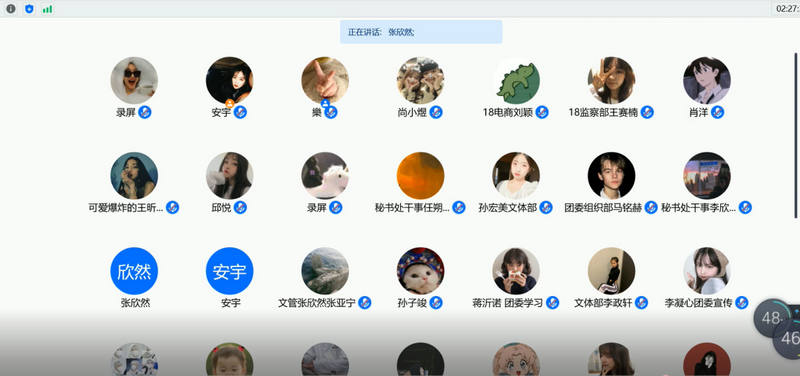
Task: Click the floating gauge showing 48
Action: [x=772, y=318]
